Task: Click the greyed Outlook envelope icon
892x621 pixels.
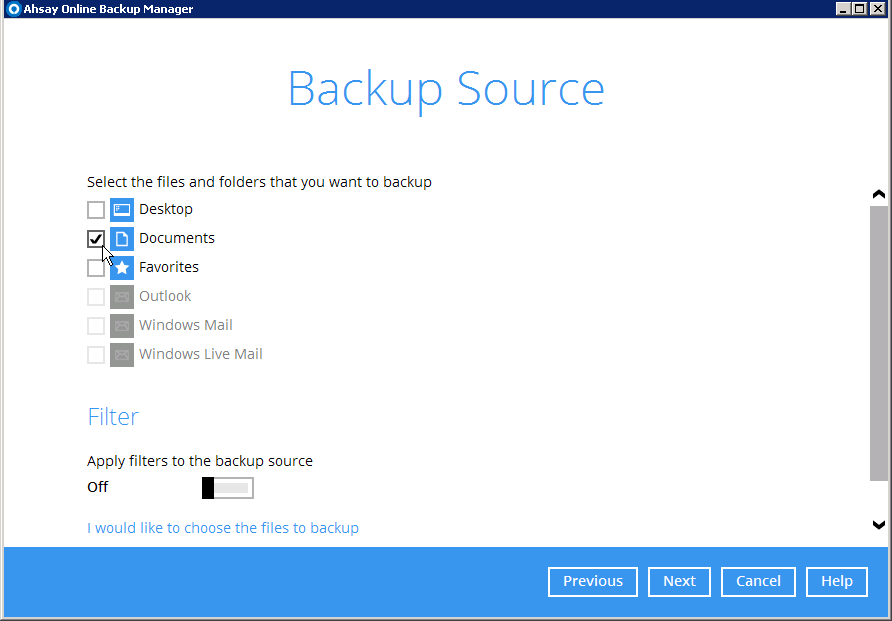Action: click(x=122, y=297)
